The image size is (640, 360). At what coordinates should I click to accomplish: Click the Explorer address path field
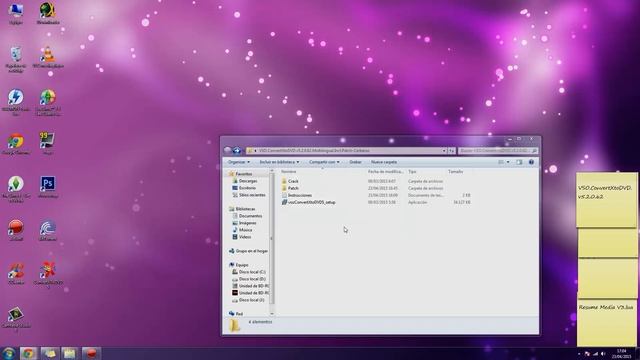[346, 151]
